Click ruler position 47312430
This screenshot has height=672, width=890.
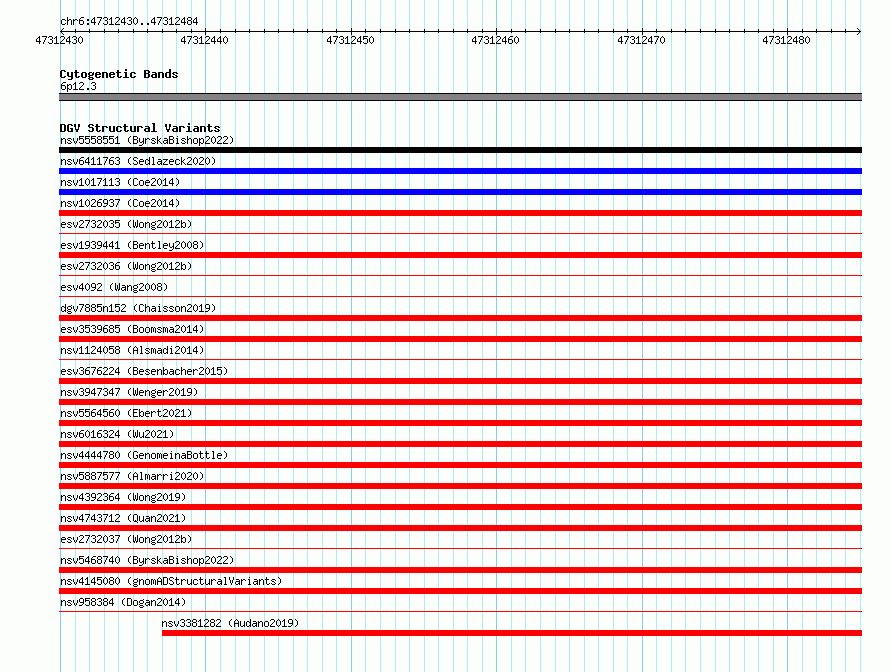59,40
